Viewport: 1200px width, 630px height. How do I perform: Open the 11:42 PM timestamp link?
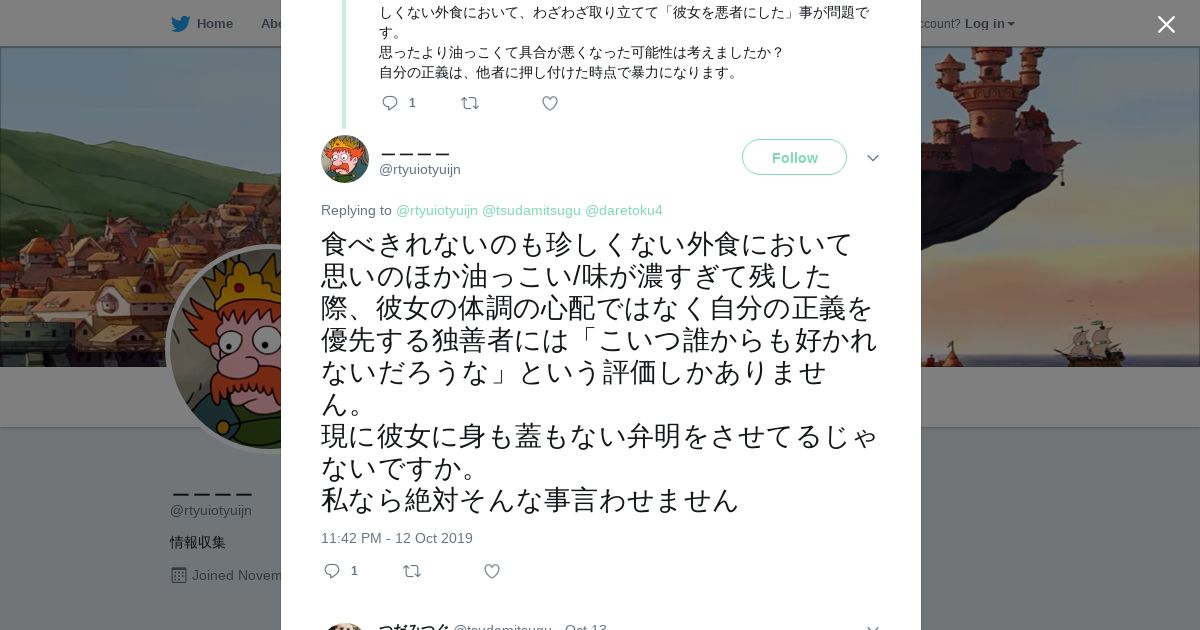(x=397, y=538)
